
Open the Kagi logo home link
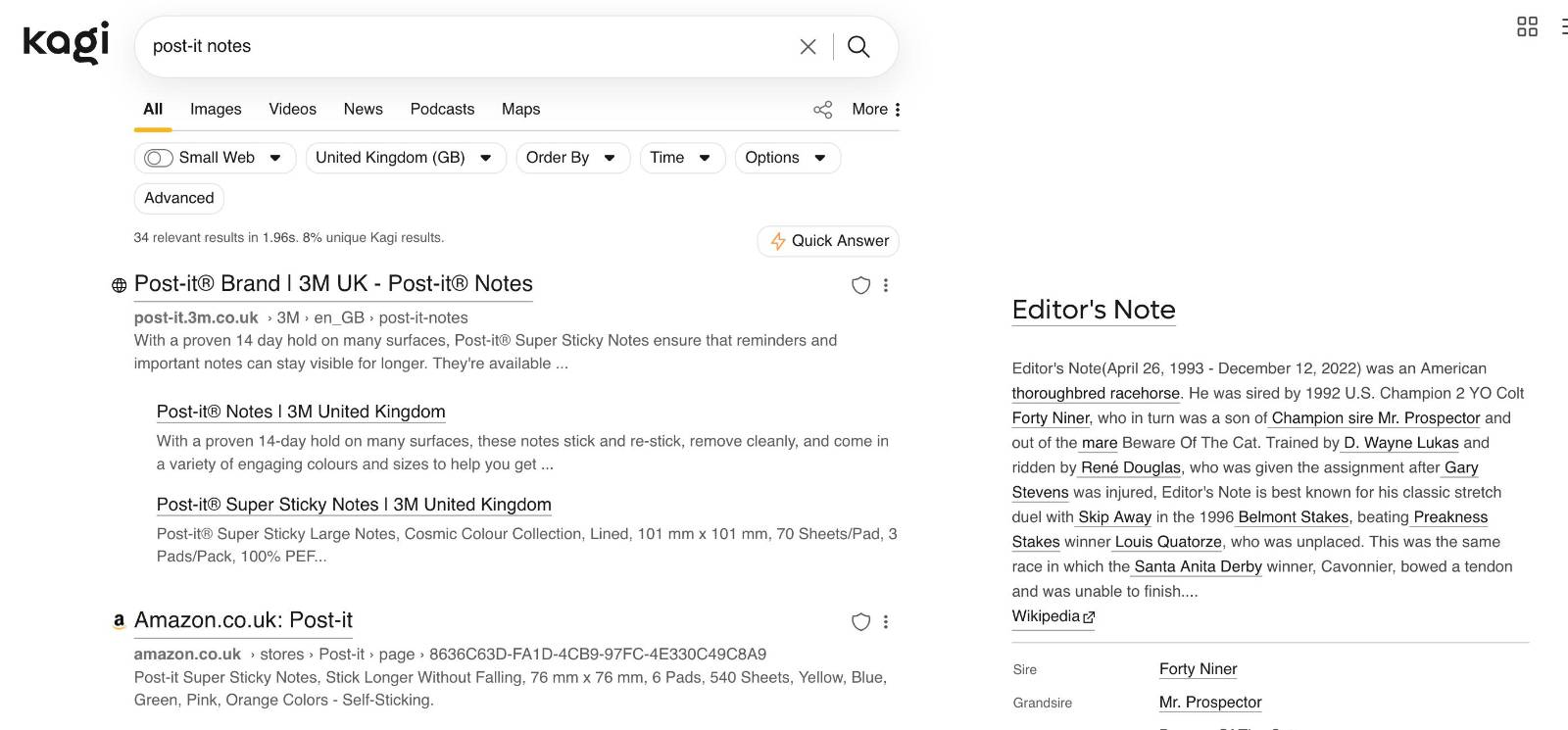click(x=66, y=43)
